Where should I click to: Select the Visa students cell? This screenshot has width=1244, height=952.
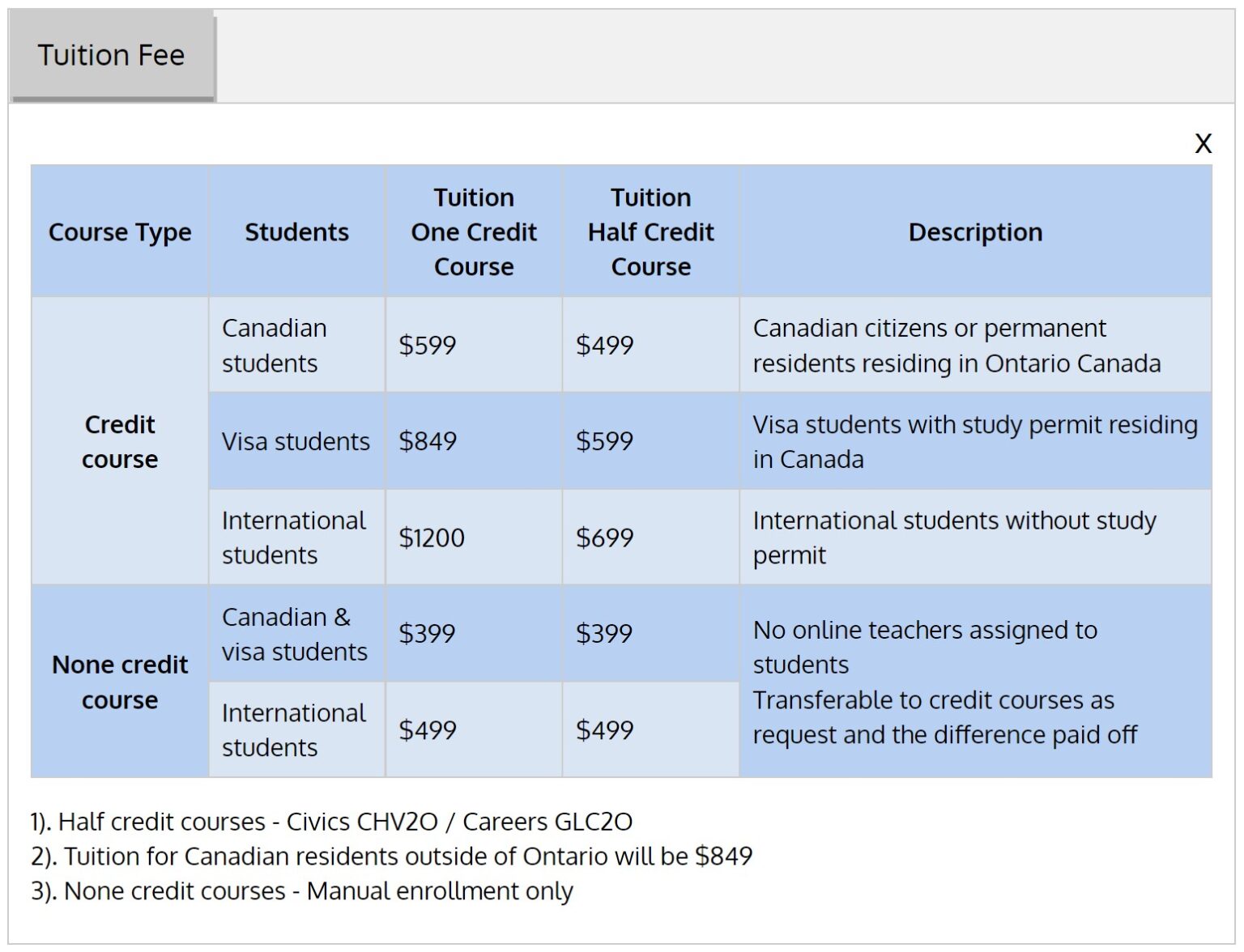(296, 441)
